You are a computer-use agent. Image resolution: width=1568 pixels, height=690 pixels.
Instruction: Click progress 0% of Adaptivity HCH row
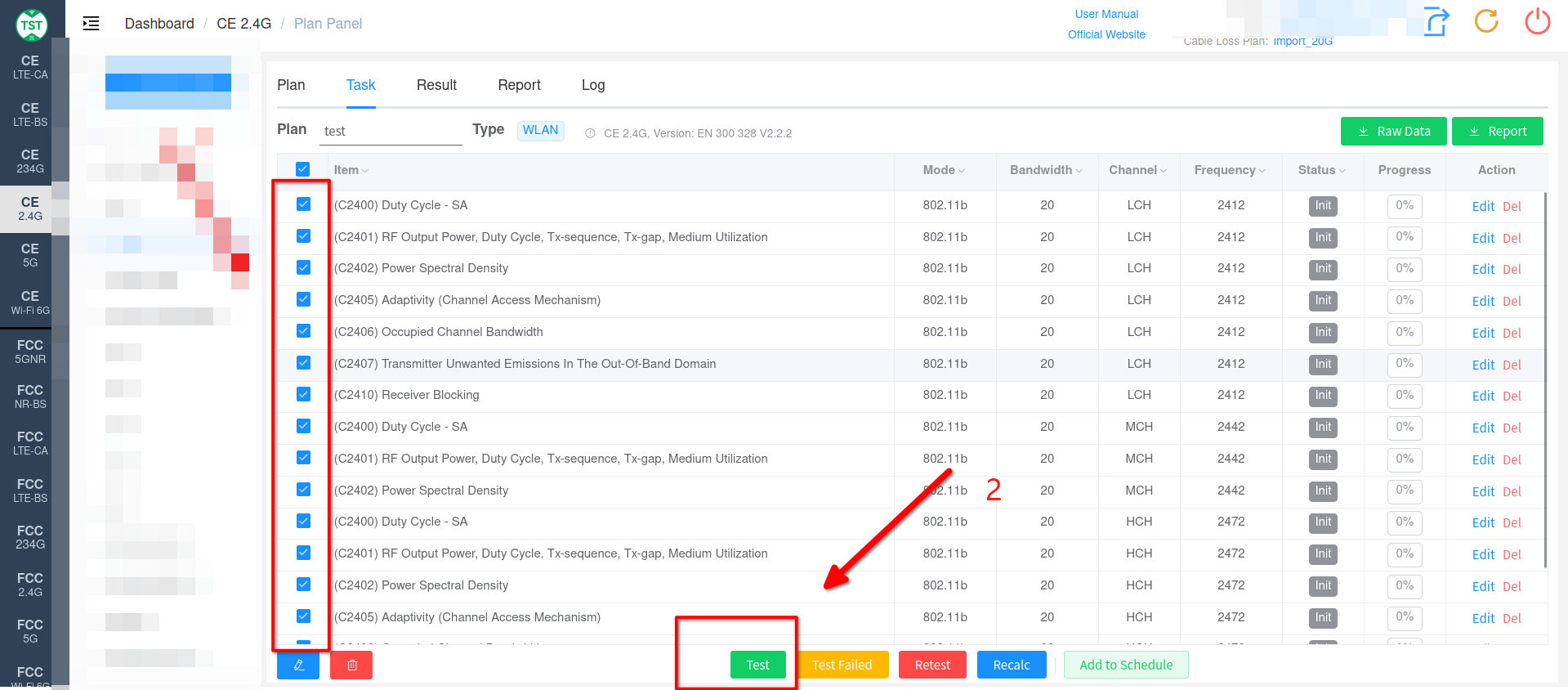point(1405,618)
